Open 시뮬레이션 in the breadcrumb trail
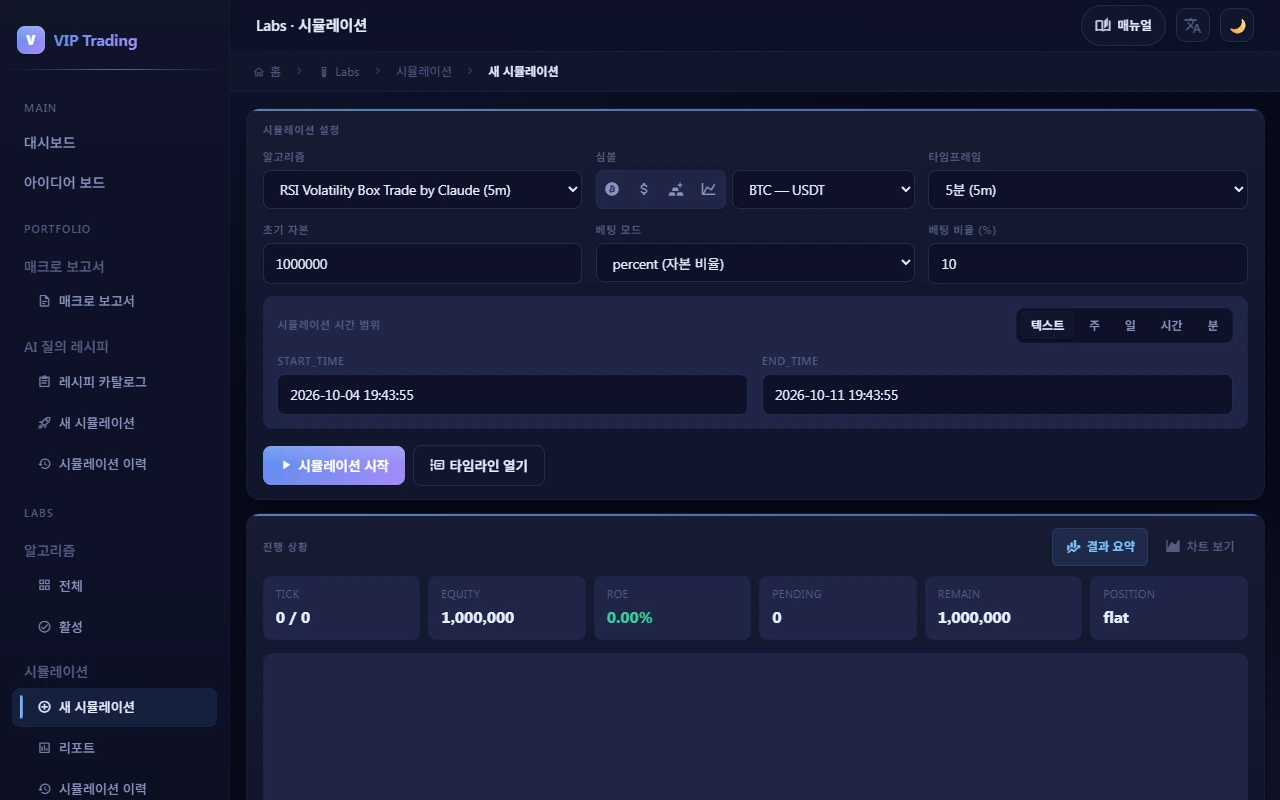The width and height of the screenshot is (1280, 800). [424, 72]
